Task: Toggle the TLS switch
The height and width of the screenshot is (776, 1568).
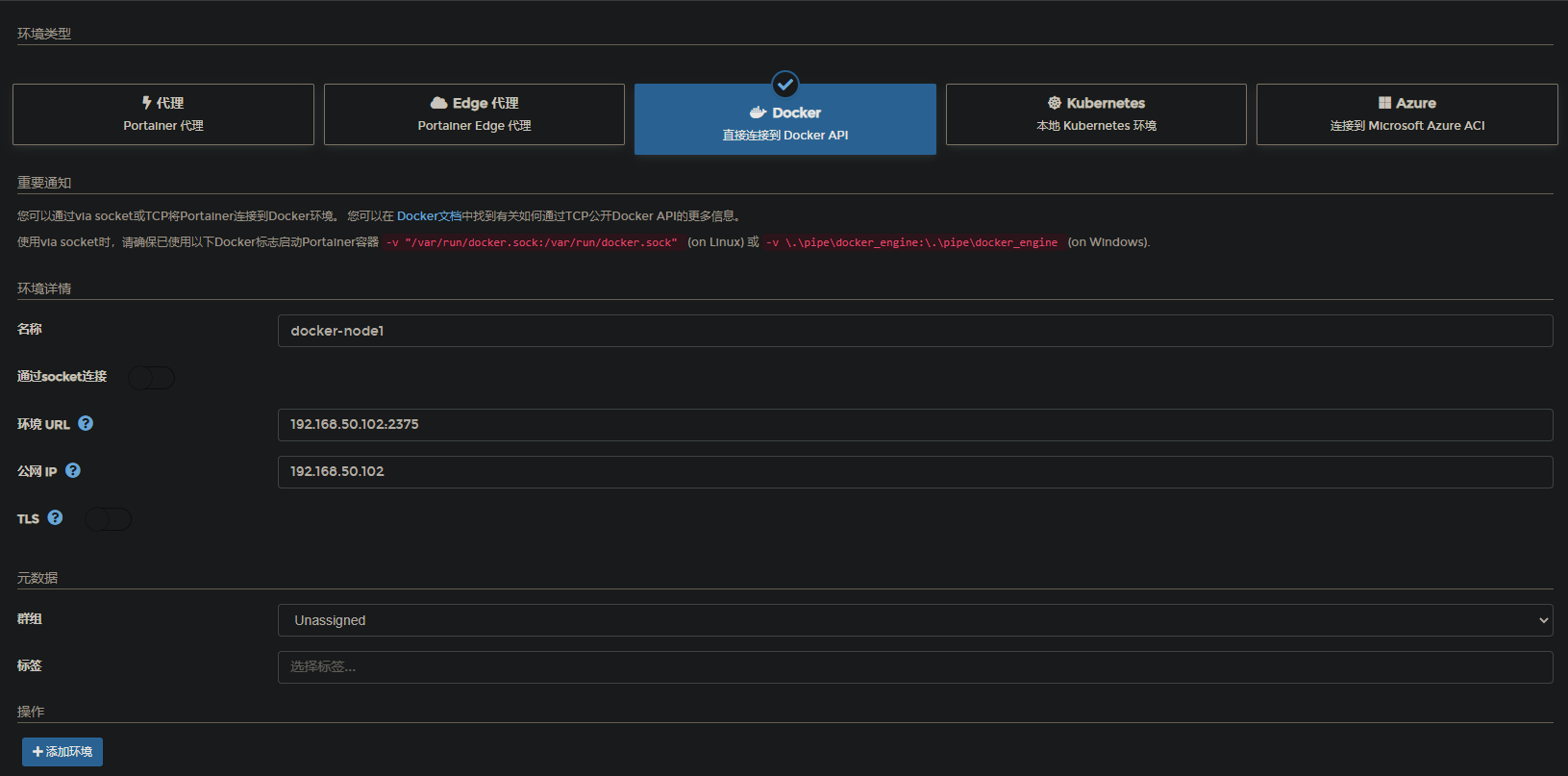Action: pyautogui.click(x=108, y=519)
